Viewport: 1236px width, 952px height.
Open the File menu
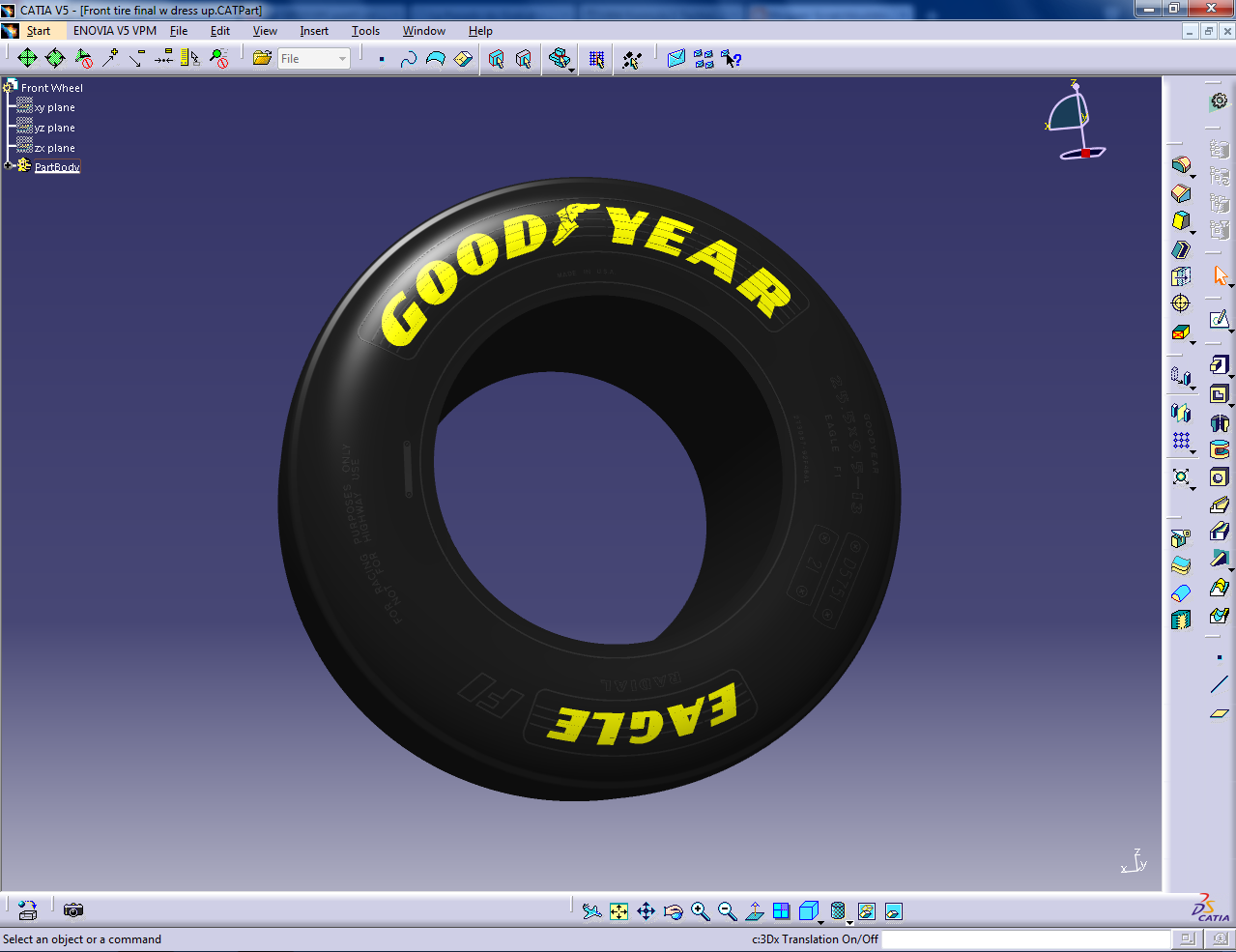click(179, 31)
